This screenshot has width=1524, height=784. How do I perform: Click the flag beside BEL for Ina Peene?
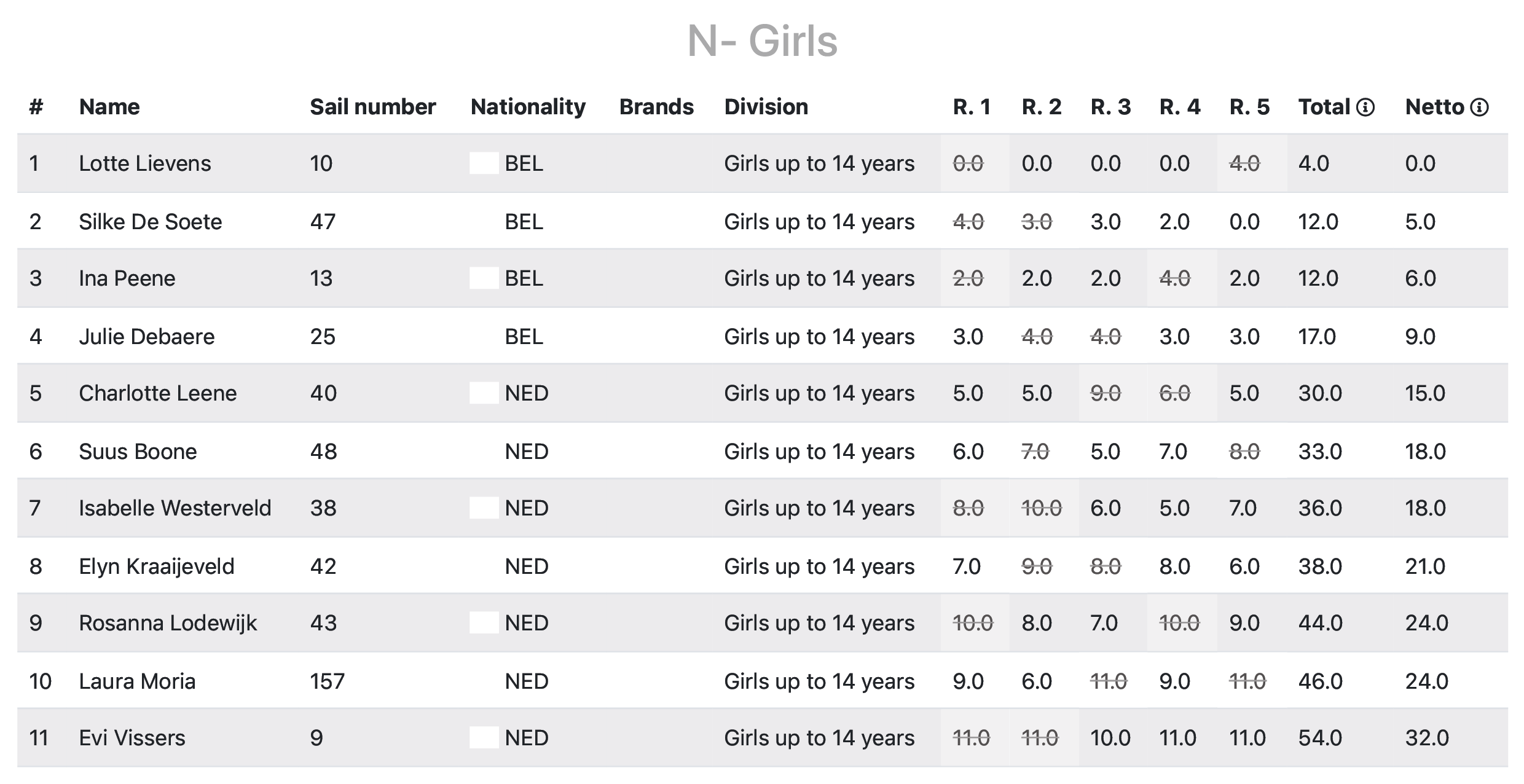pos(484,278)
